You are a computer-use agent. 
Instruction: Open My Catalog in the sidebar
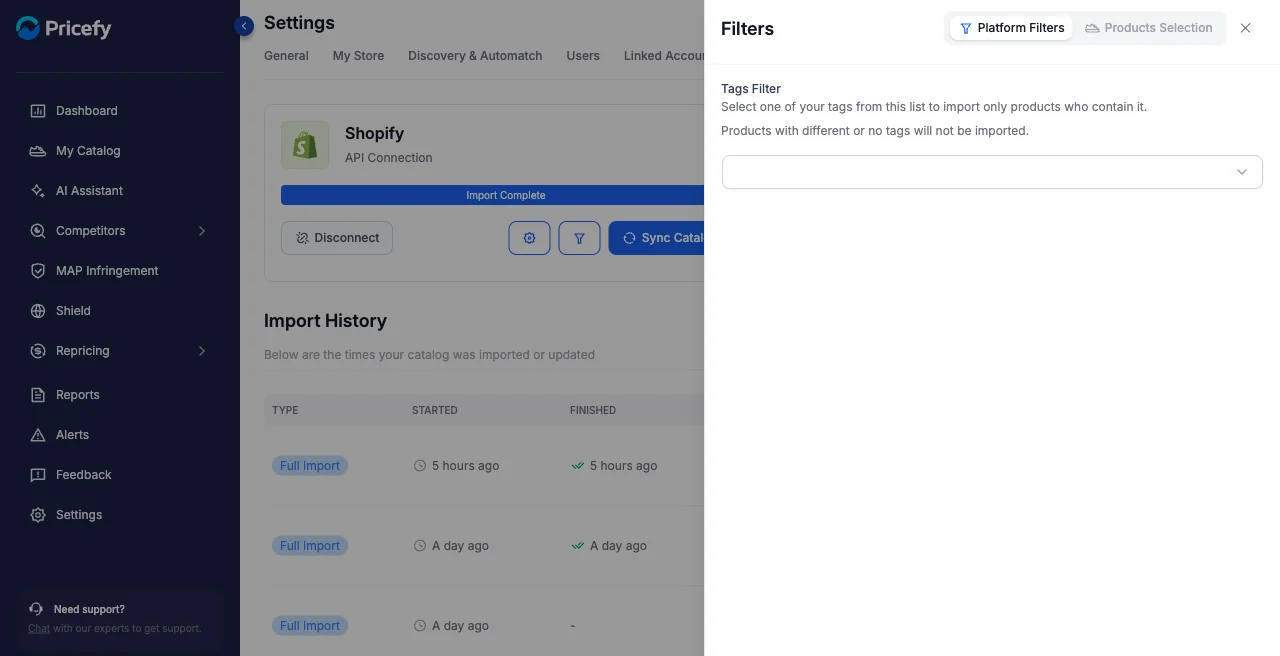[x=88, y=151]
